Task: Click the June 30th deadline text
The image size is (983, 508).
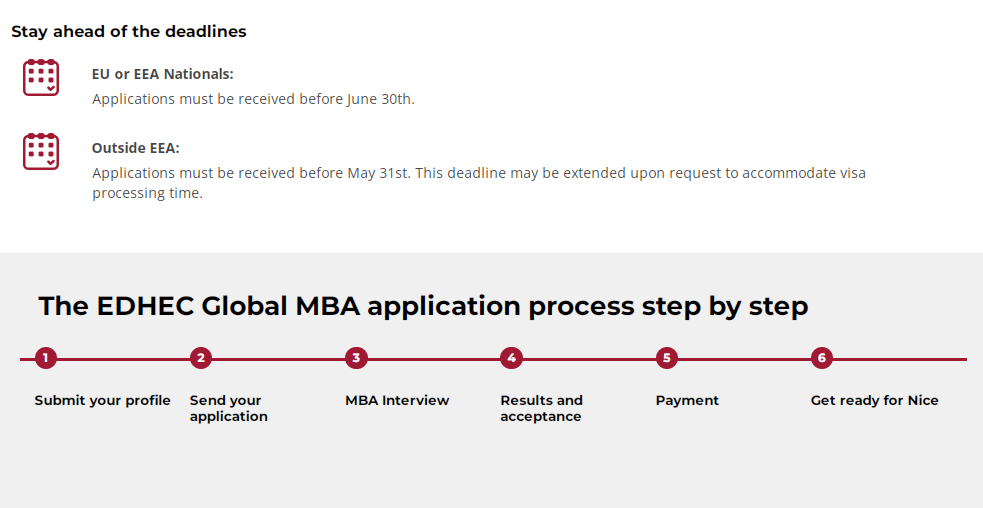Action: coord(253,99)
